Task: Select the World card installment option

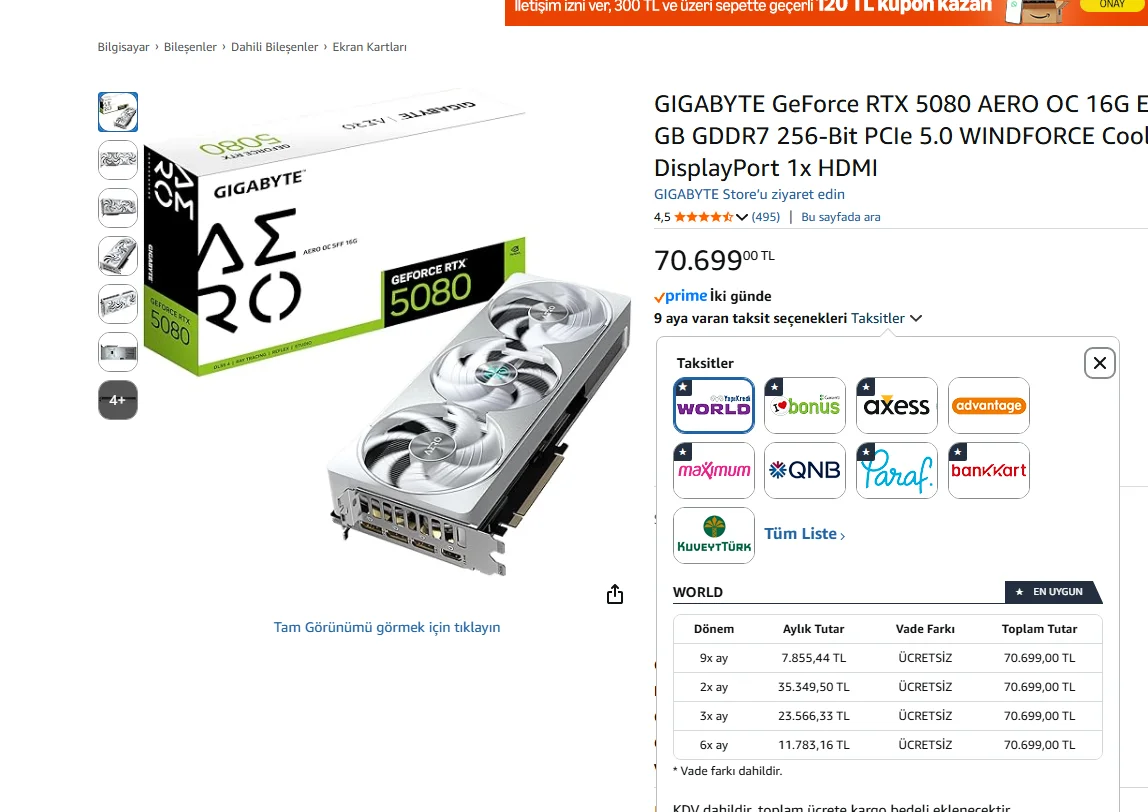Action: click(714, 406)
